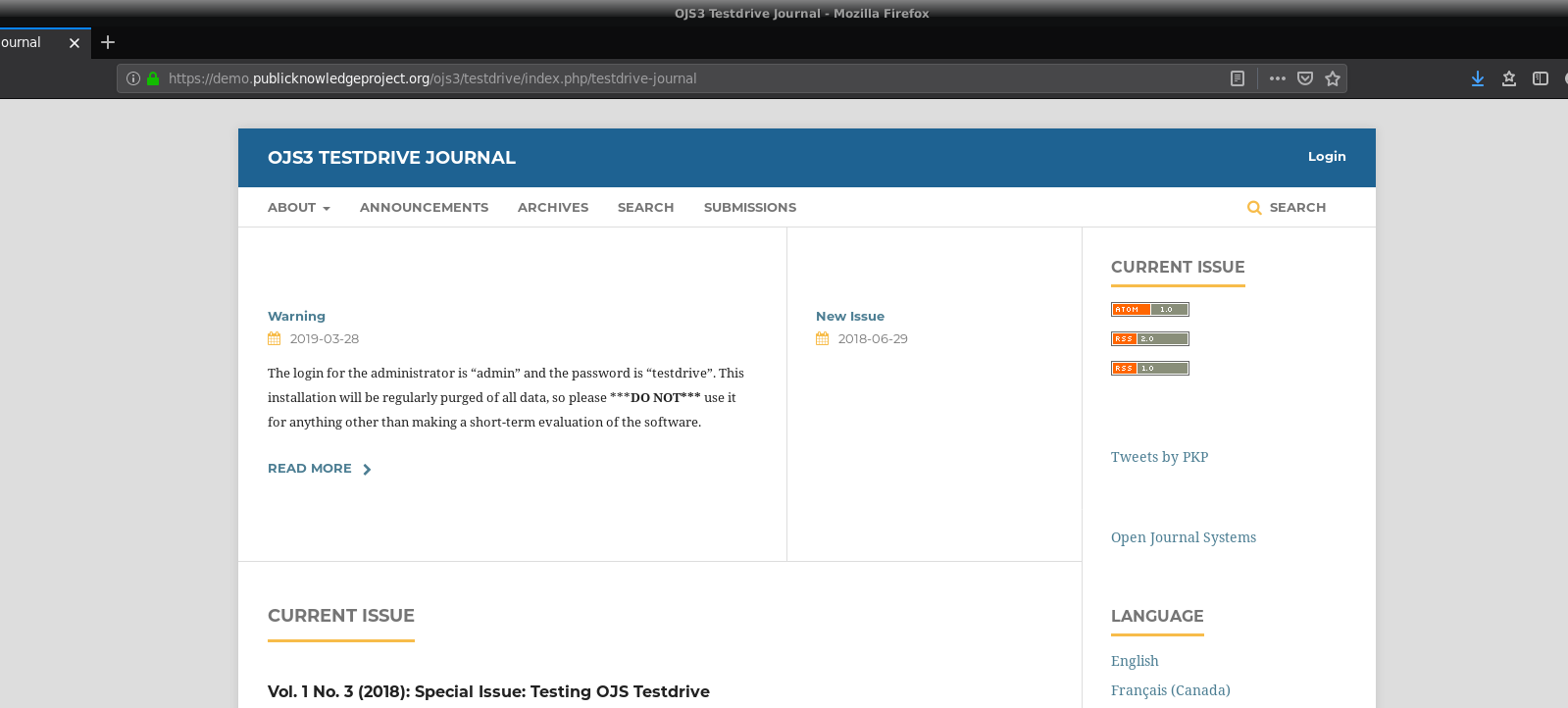
Task: Click the Atom 1.0 feed badge
Action: coord(1149,310)
